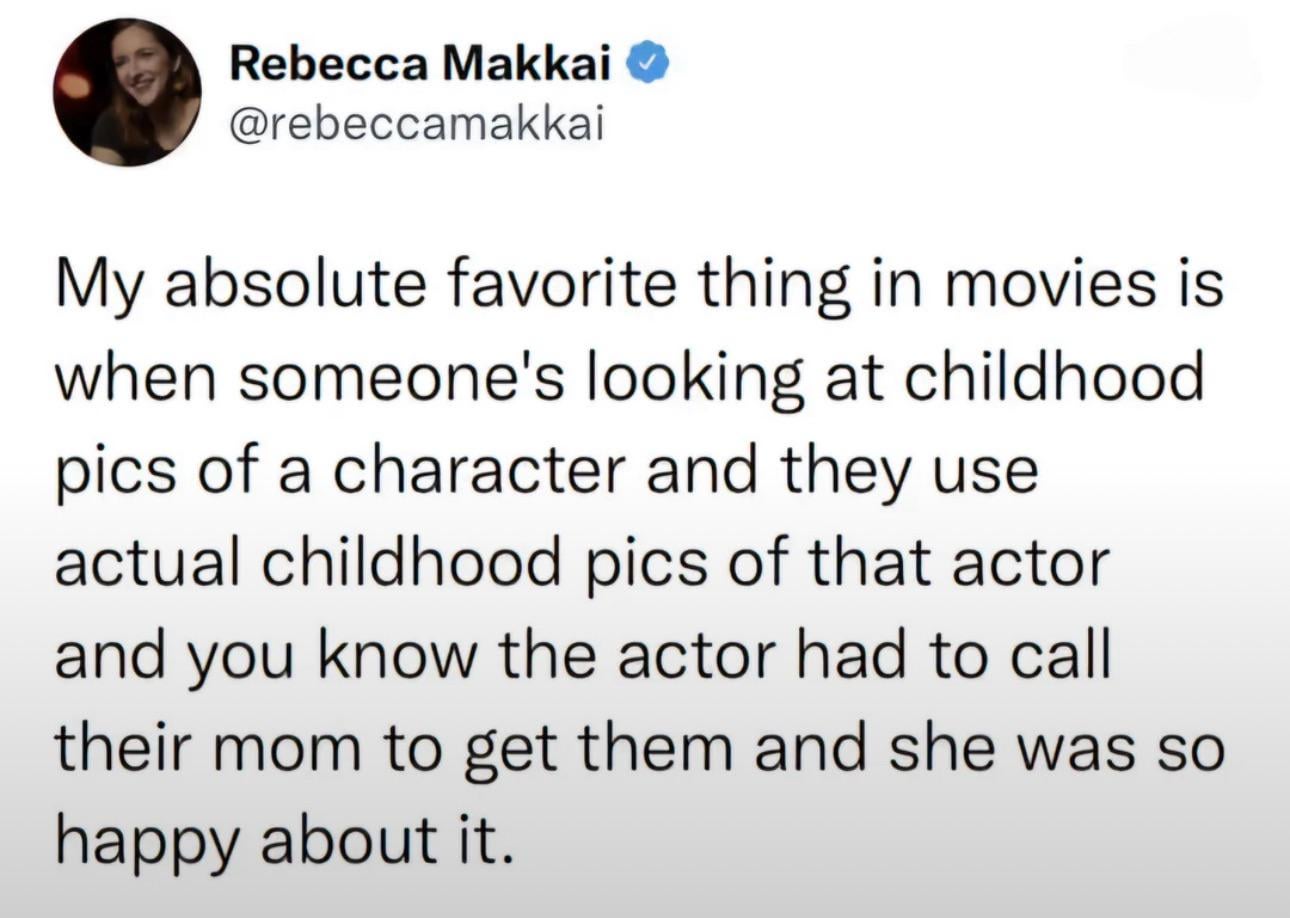Click the word "mom" in the tweet
The width and height of the screenshot is (1290, 918).
(x=288, y=752)
